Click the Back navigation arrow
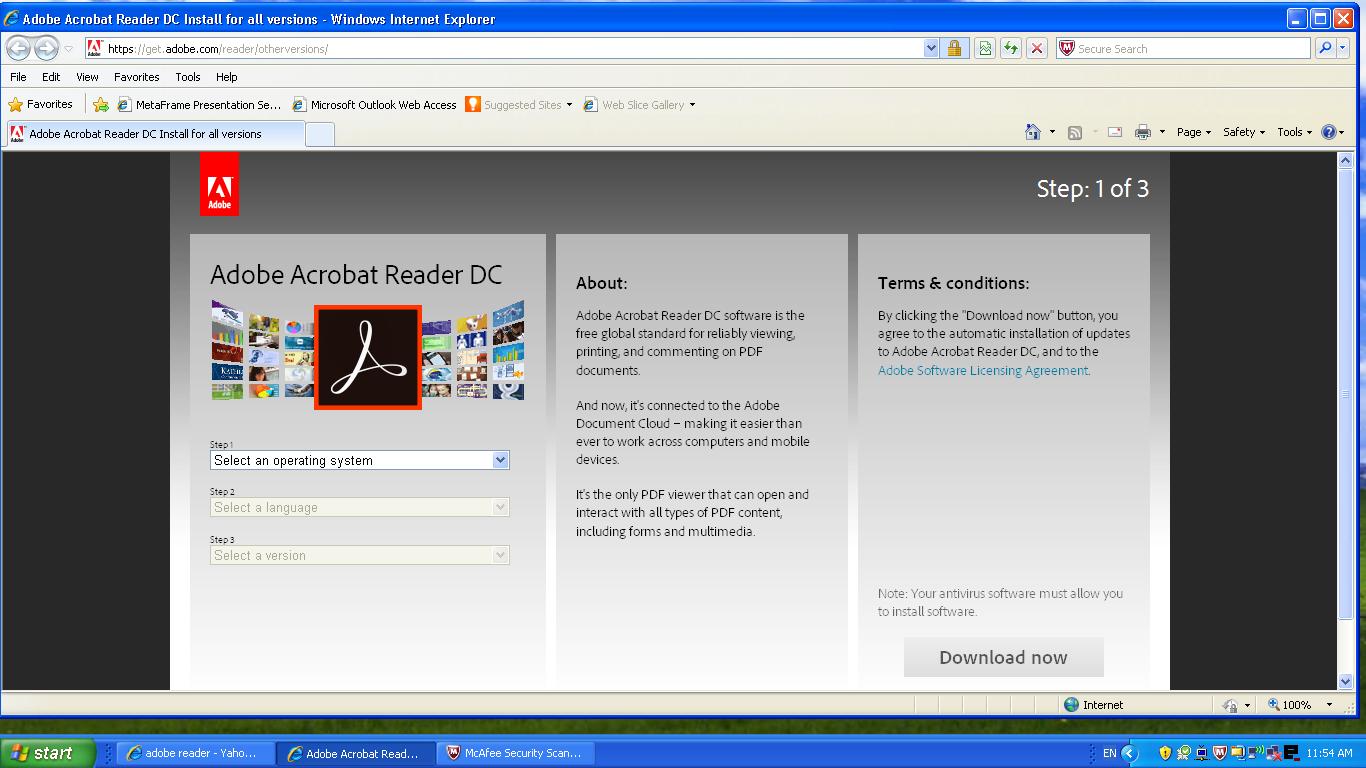 [x=19, y=48]
